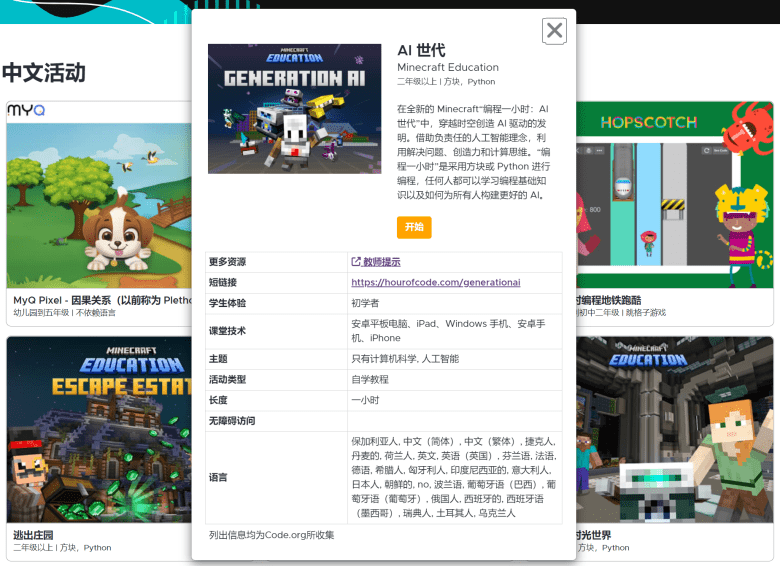780x566 pixels.
Task: Click the 课堂技术 row label
Action: 227,331
